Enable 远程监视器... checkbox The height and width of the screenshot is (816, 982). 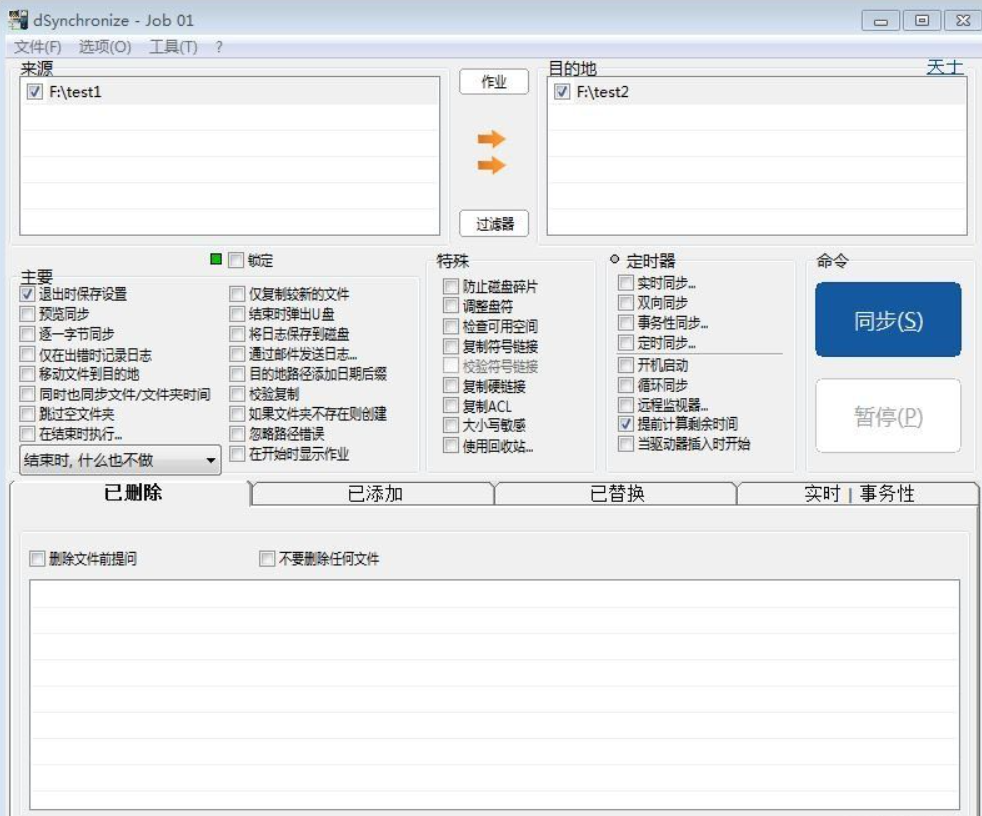(x=626, y=405)
